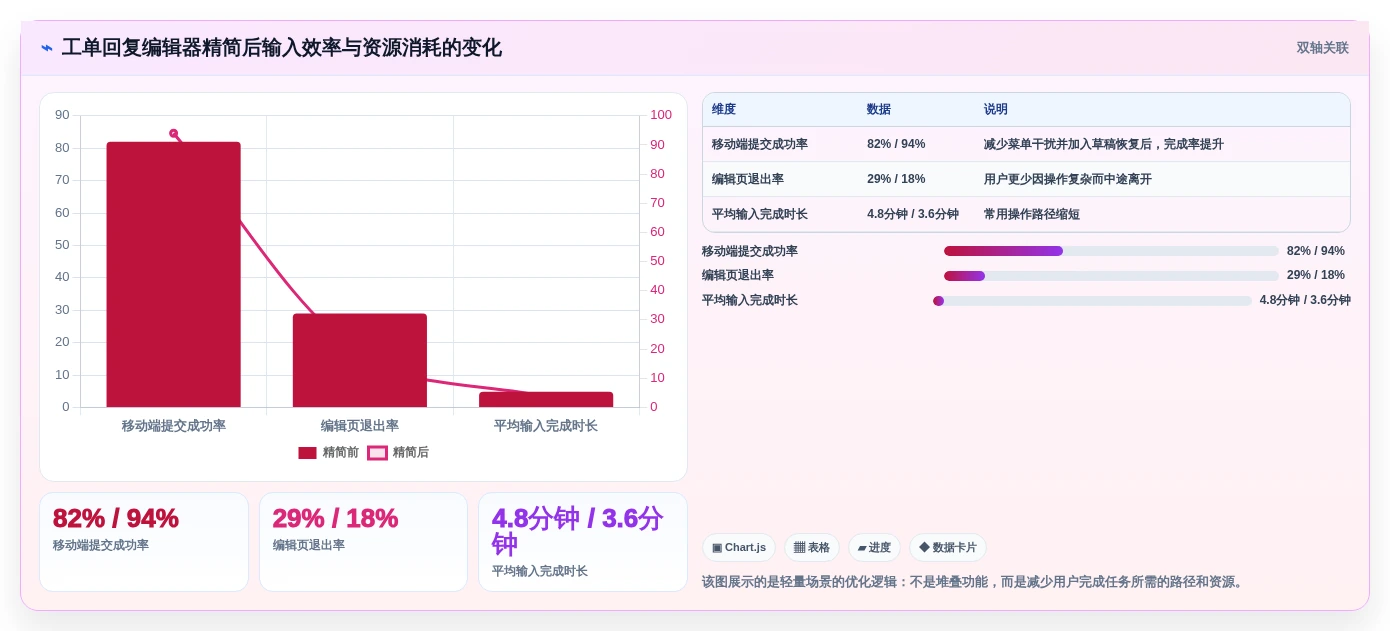Click the 数据 column header

pyautogui.click(x=879, y=110)
